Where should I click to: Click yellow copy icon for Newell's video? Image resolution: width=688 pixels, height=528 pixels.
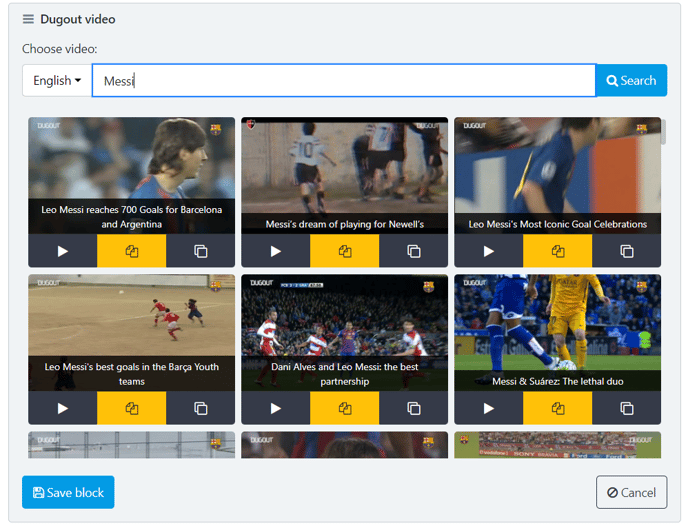[345, 251]
